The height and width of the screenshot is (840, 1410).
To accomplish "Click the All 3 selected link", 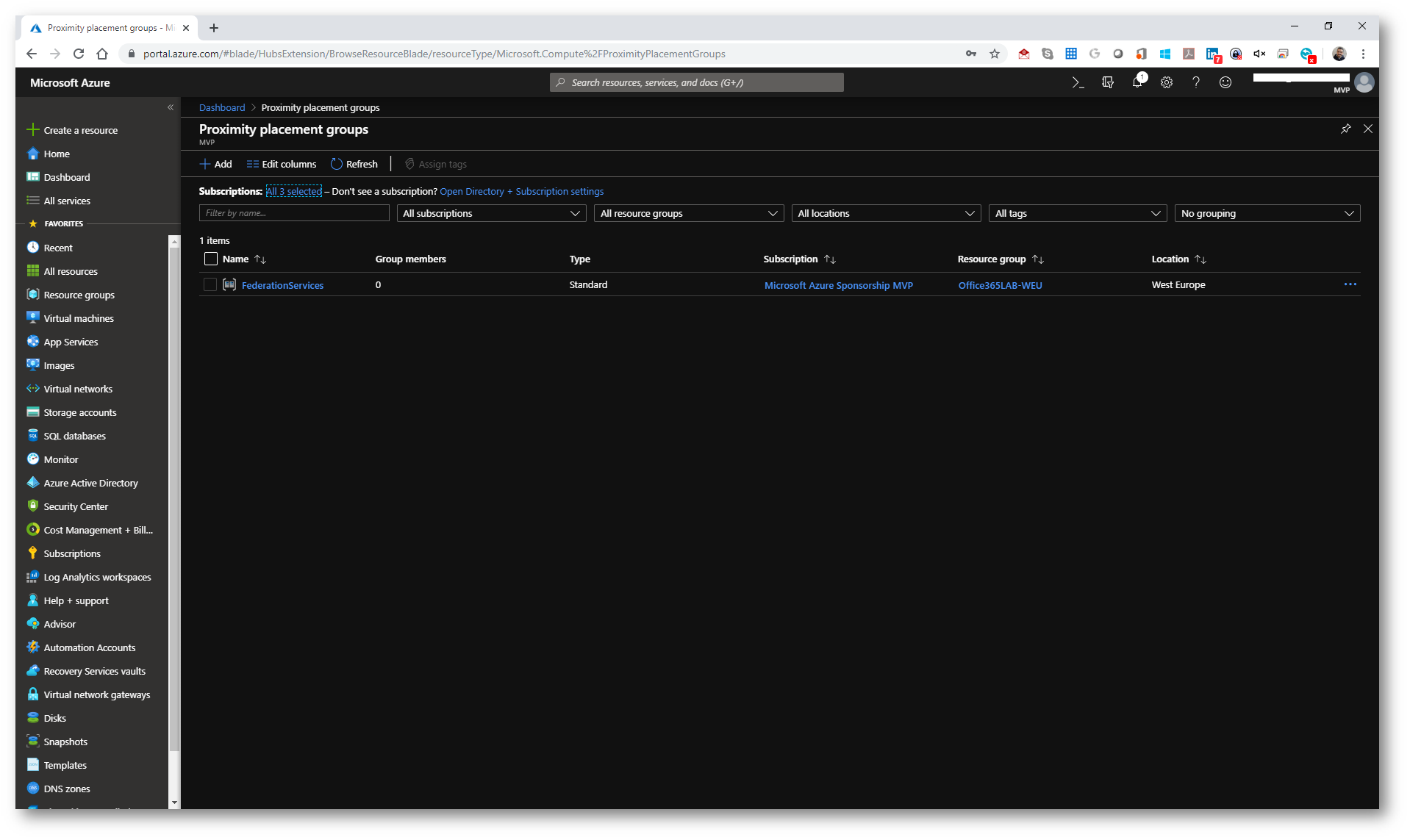I will [x=293, y=191].
